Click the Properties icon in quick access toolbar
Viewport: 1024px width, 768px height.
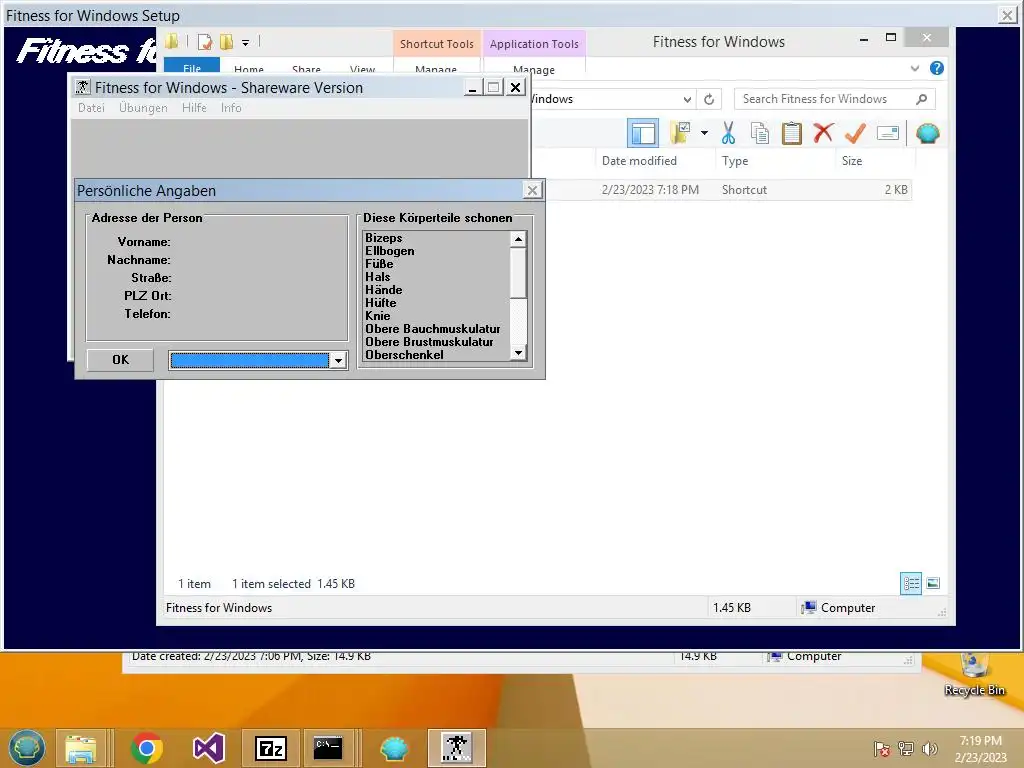click(205, 42)
